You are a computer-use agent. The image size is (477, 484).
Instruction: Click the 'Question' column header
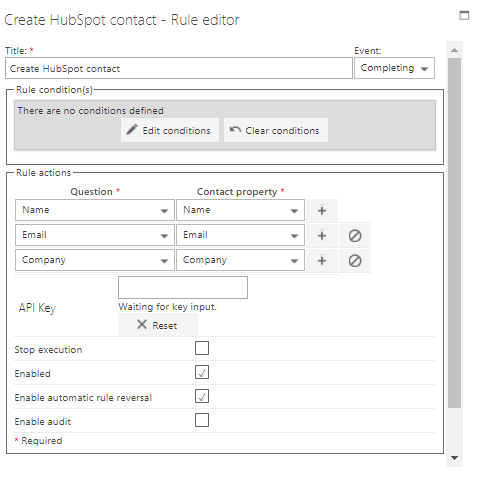pos(91,192)
